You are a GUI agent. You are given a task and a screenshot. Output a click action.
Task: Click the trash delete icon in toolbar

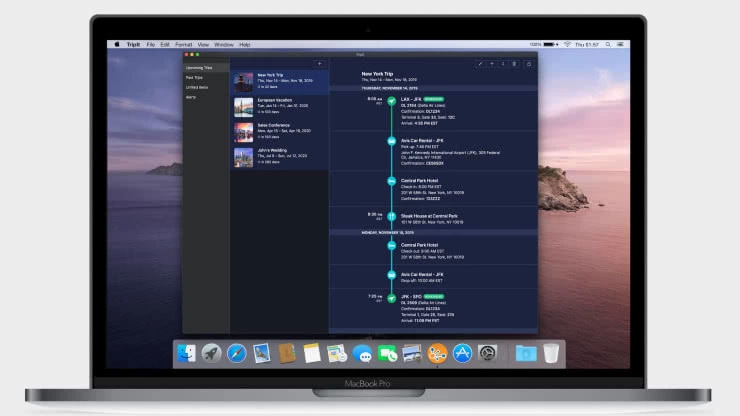[516, 64]
